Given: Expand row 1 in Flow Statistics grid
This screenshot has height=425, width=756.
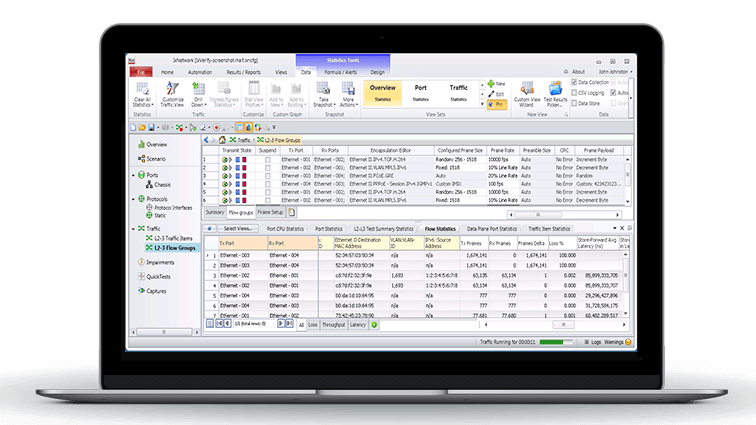Looking at the screenshot, I should click(208, 256).
